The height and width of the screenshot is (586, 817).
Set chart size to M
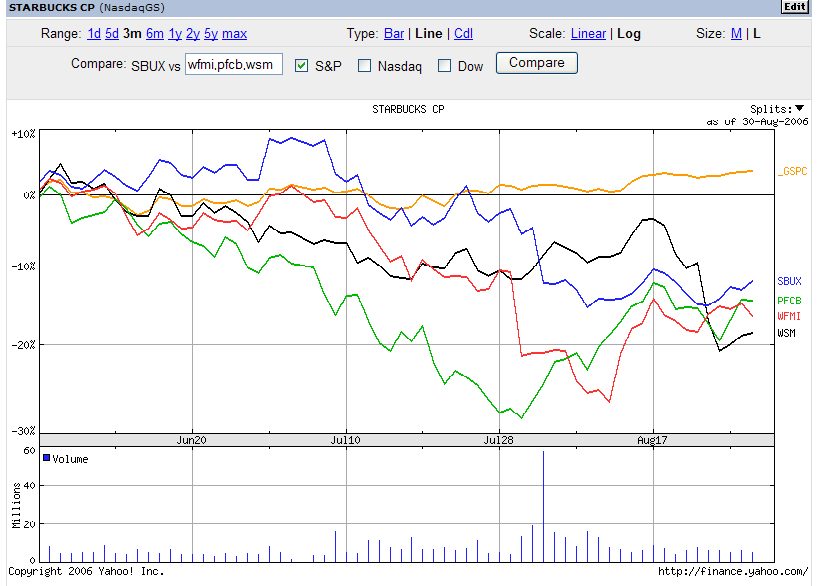point(736,34)
